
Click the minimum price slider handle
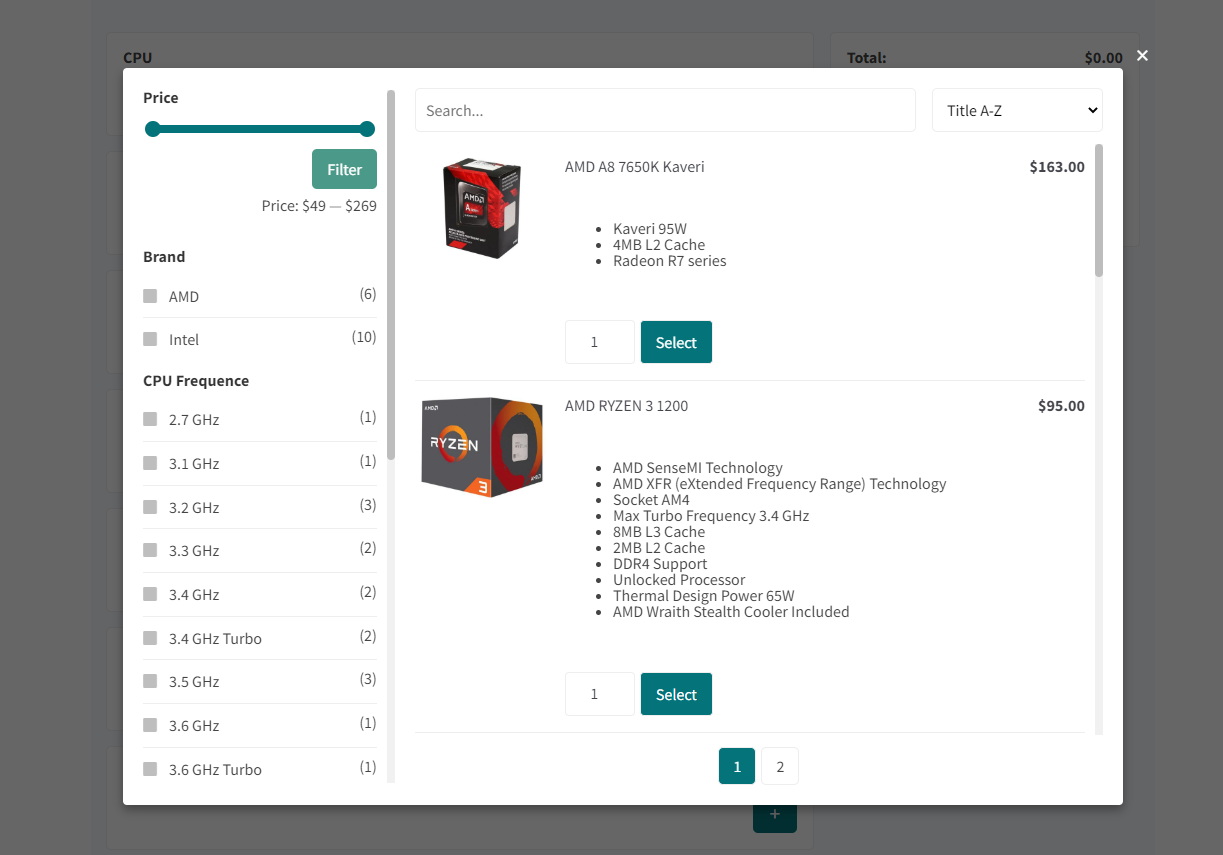153,129
